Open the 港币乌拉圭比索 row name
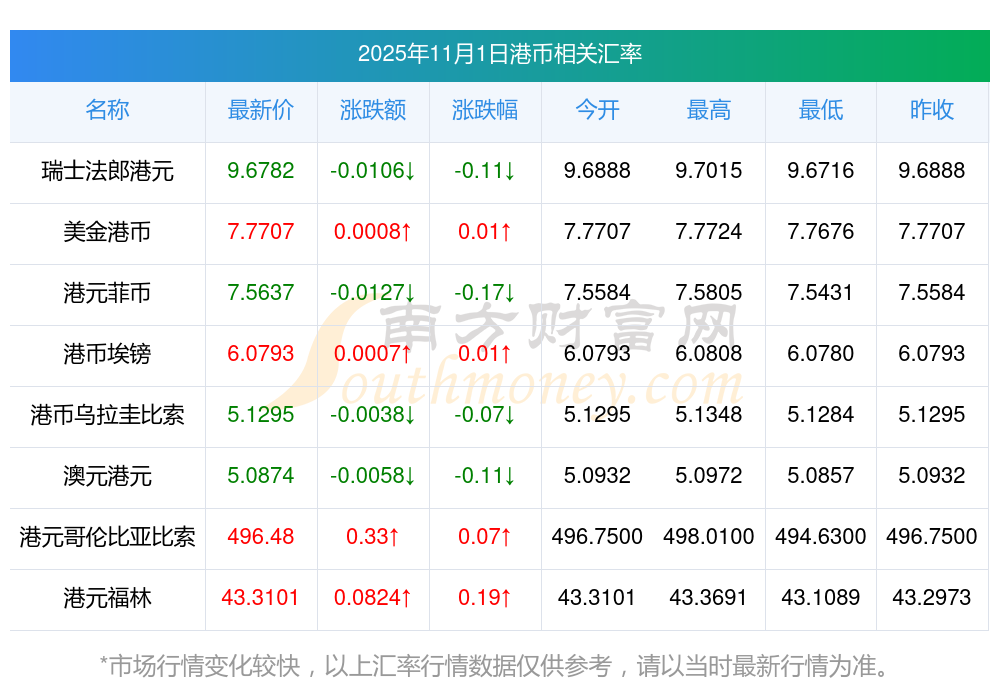 (107, 415)
